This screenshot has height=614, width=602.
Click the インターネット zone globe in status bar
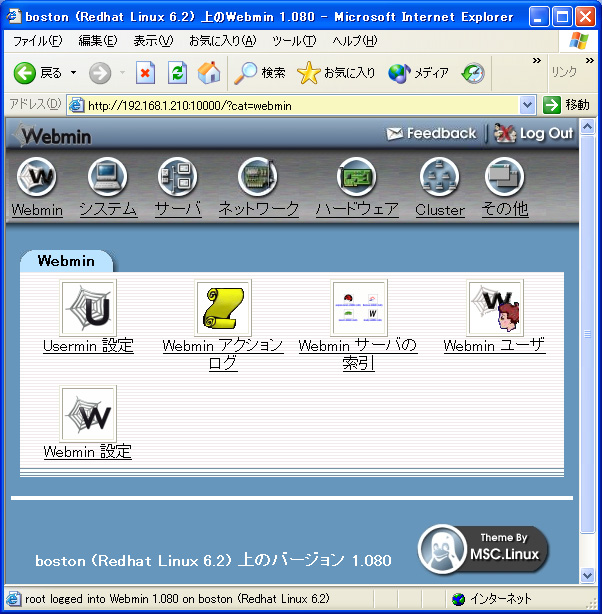[x=458, y=599]
